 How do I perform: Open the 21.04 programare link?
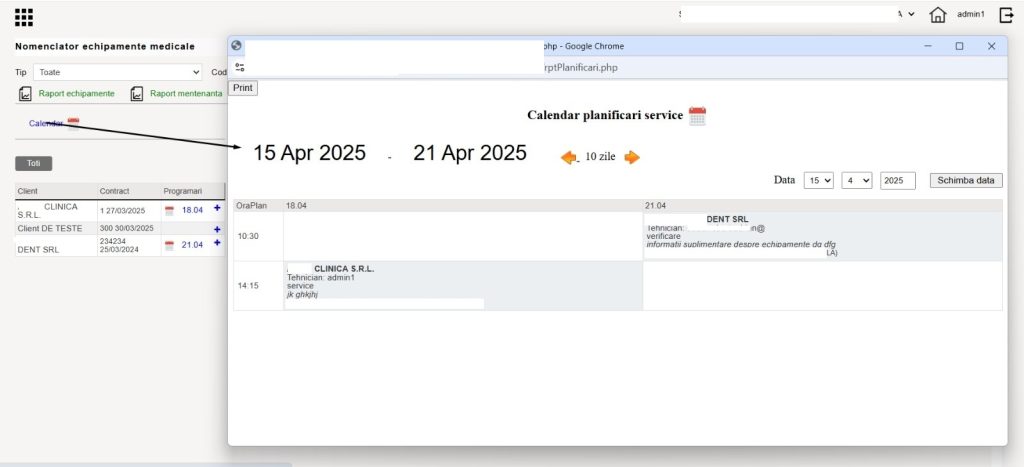coord(192,245)
